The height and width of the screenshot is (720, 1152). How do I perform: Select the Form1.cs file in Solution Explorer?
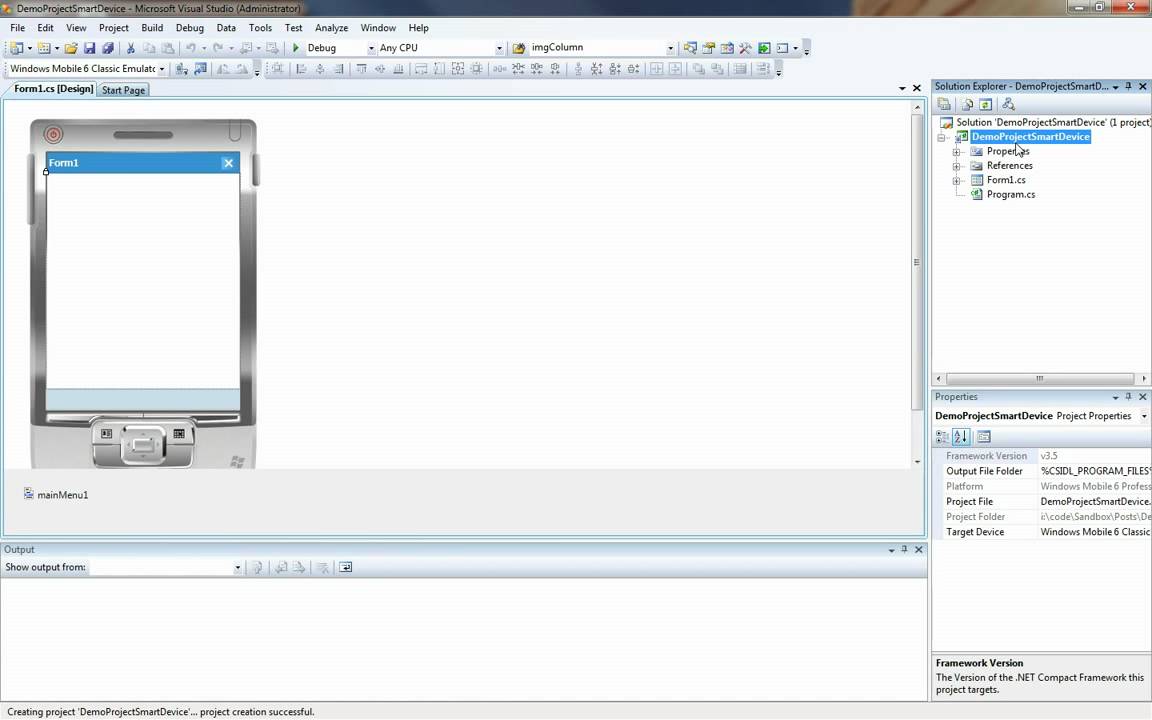pyautogui.click(x=1006, y=180)
